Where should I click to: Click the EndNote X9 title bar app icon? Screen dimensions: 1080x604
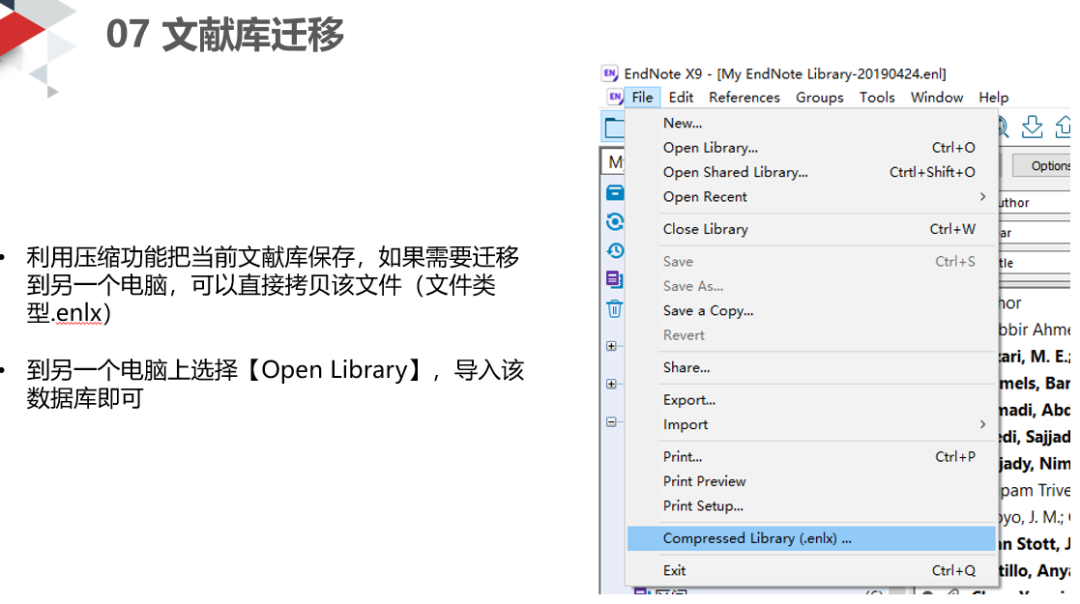pyautogui.click(x=610, y=74)
